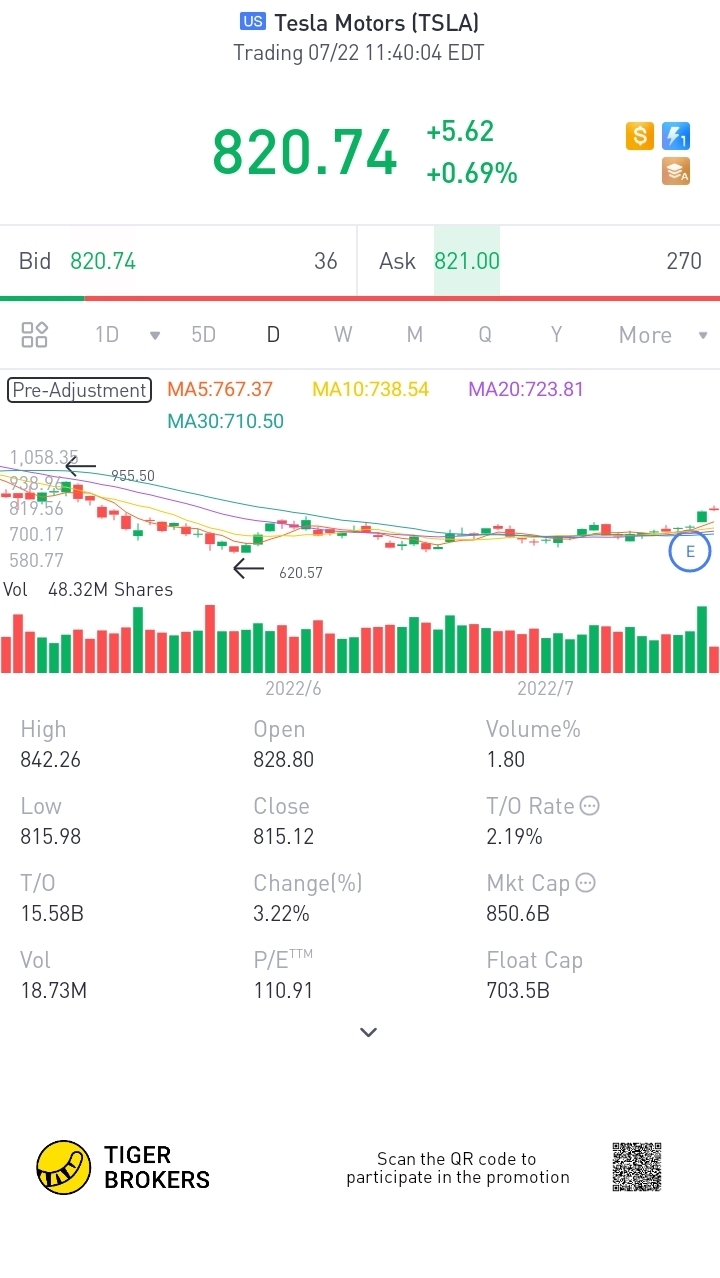Tap the info icon beside Mkt Cap

(586, 883)
